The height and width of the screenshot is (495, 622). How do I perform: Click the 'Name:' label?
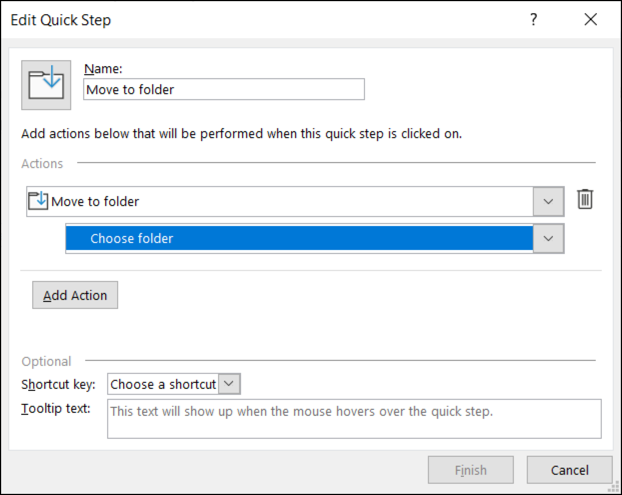(102, 68)
